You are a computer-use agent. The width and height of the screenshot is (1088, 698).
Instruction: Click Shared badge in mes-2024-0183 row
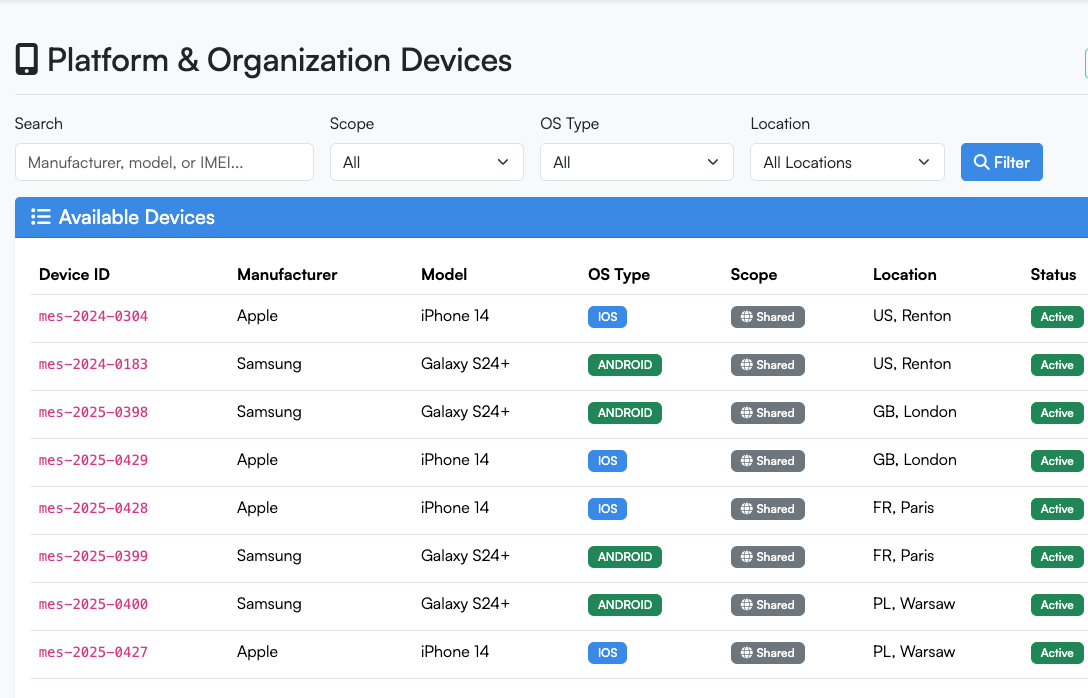coord(767,365)
